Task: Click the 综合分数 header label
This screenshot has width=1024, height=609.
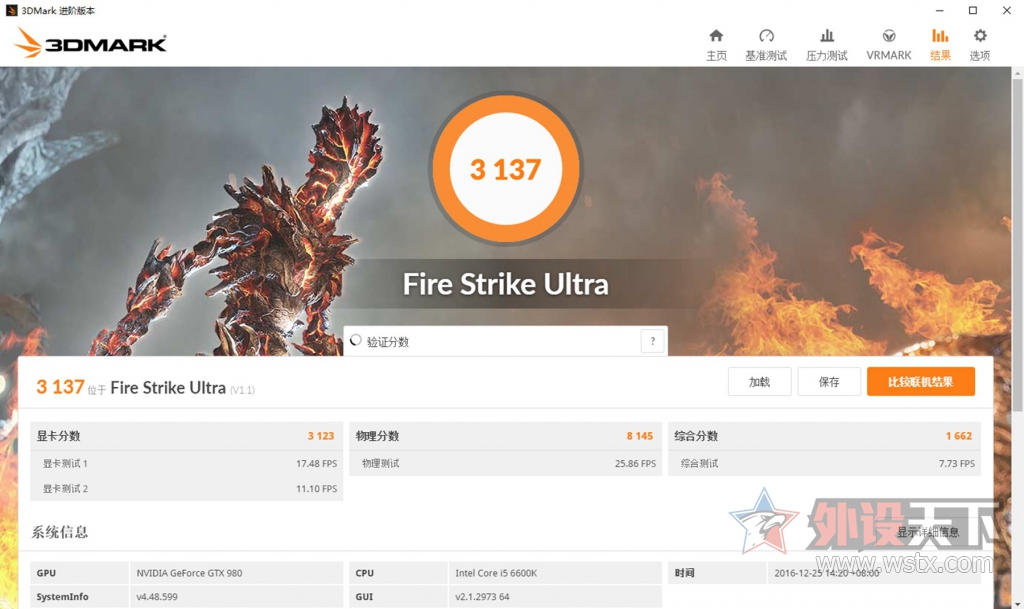Action: pos(696,436)
